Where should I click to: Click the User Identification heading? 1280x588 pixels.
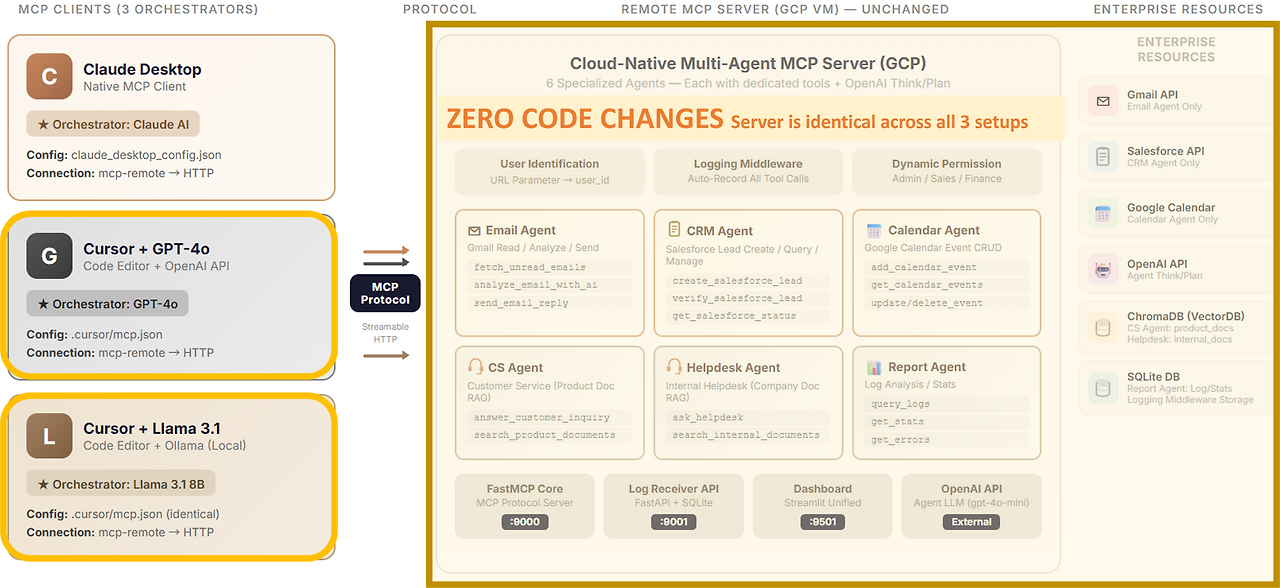550,164
